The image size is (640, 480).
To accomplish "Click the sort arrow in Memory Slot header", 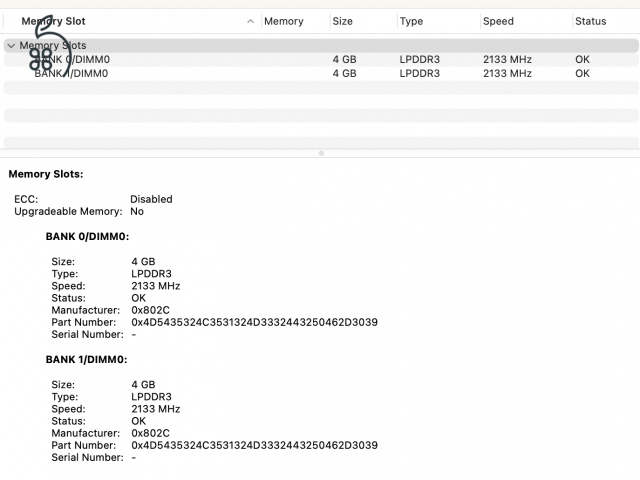I will [x=250, y=21].
